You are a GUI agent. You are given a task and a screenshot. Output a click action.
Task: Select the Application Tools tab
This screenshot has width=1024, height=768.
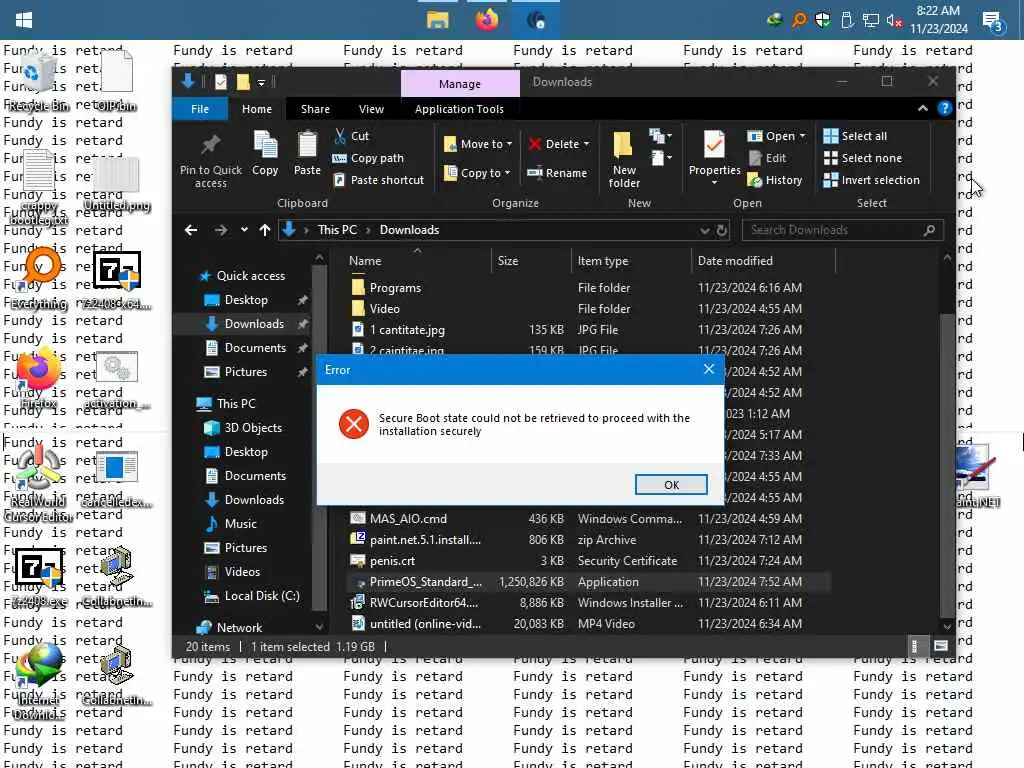[x=459, y=109]
